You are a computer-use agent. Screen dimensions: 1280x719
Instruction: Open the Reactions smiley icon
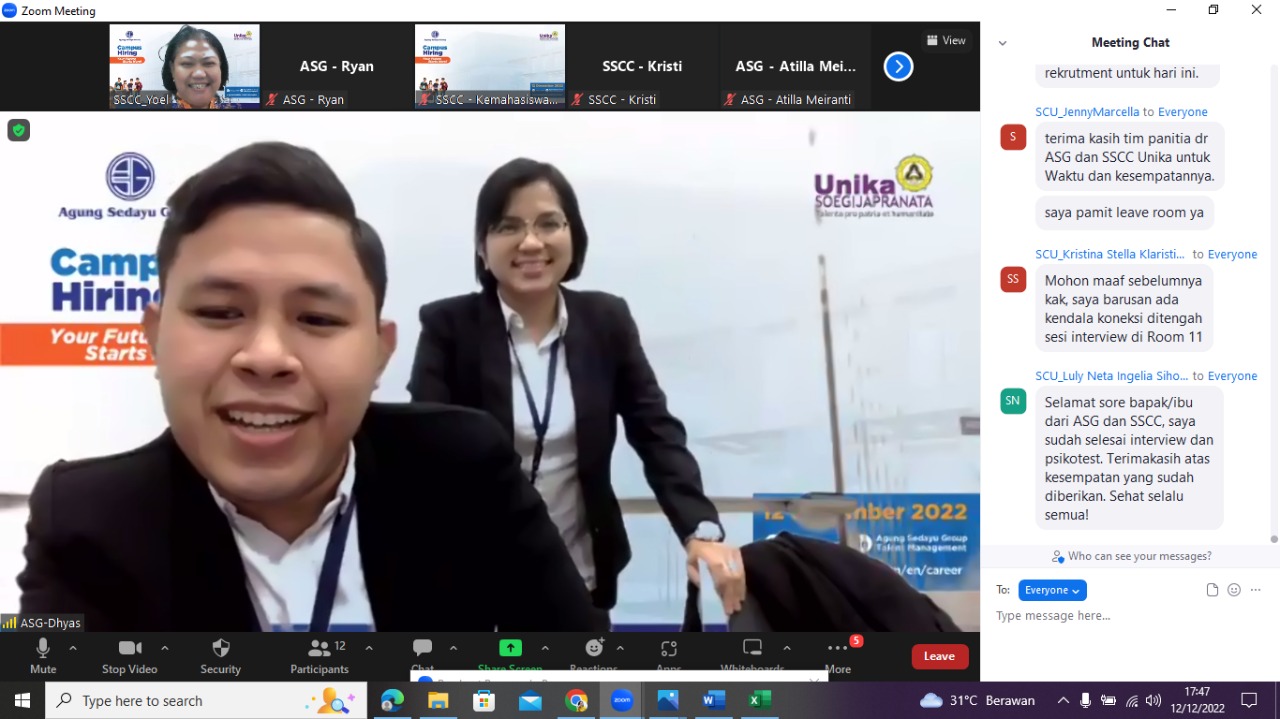594,648
